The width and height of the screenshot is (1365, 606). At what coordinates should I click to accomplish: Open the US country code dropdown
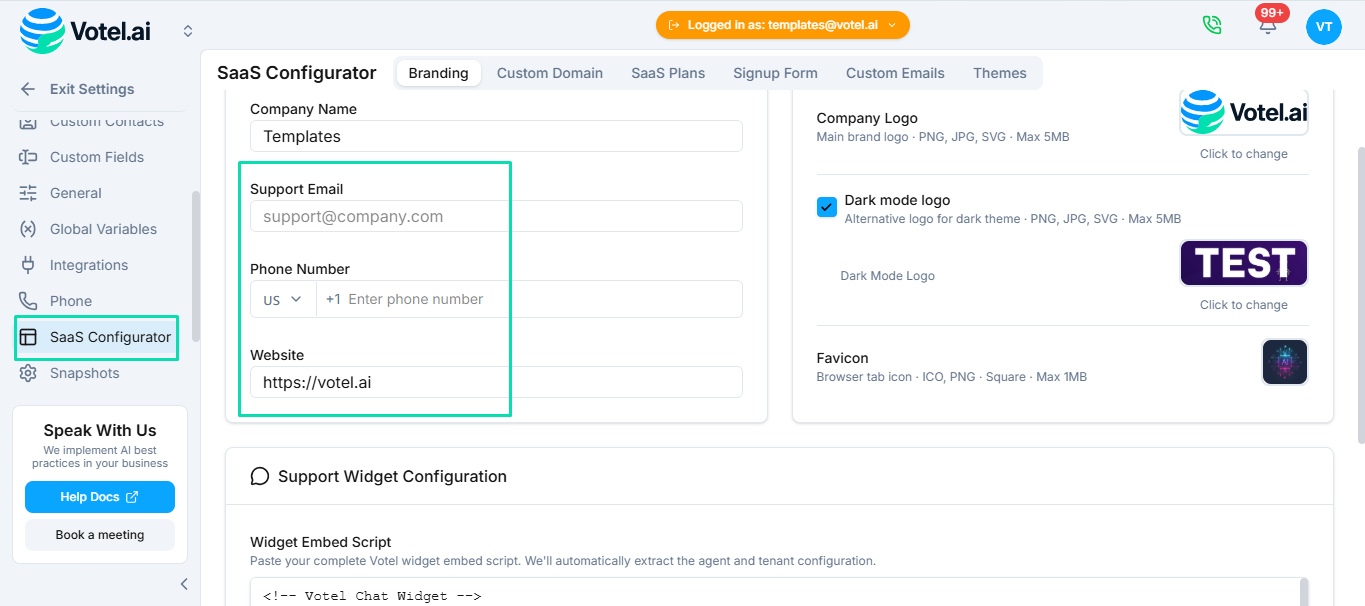[283, 299]
